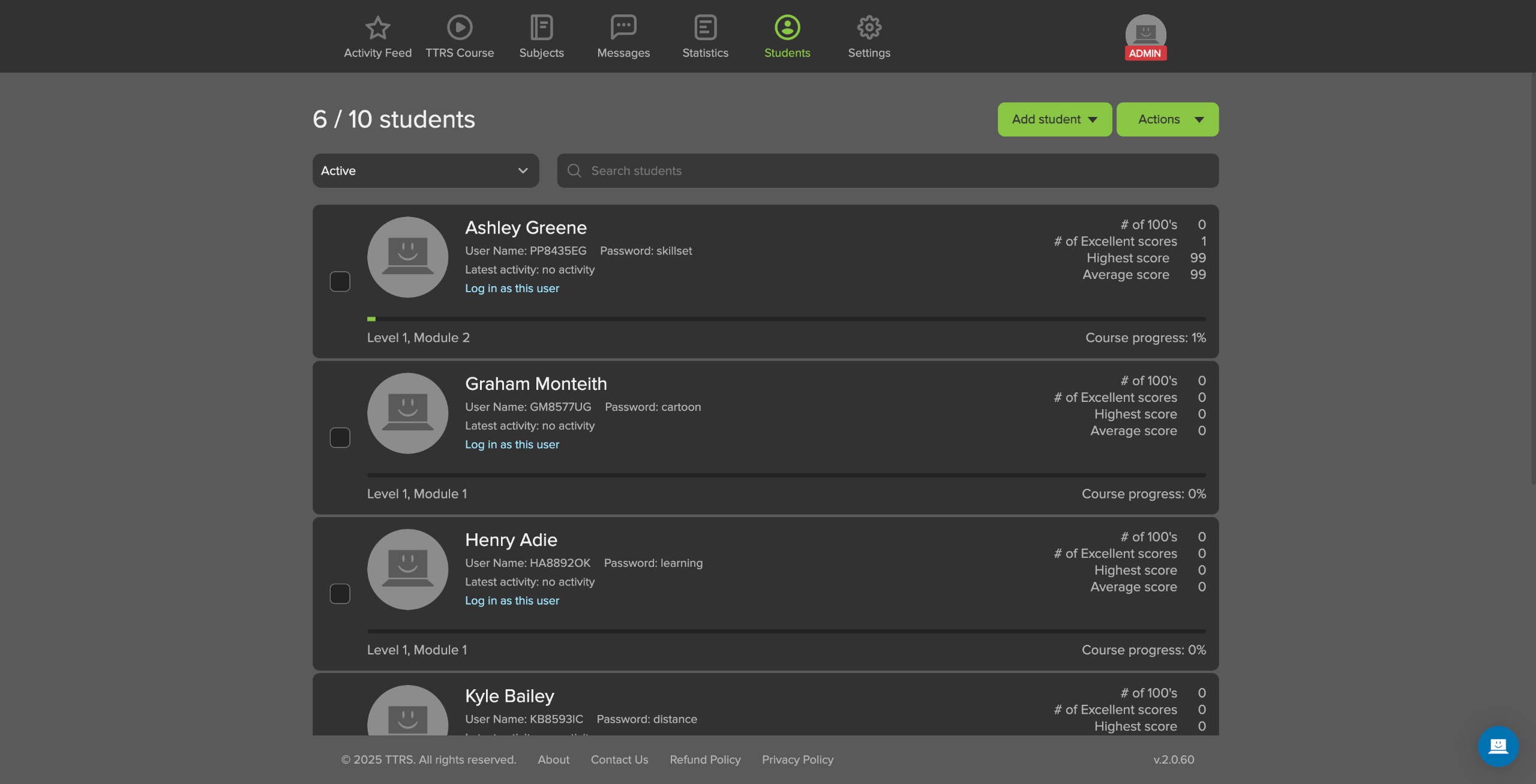Open the blue support chat bubble

[x=1498, y=746]
